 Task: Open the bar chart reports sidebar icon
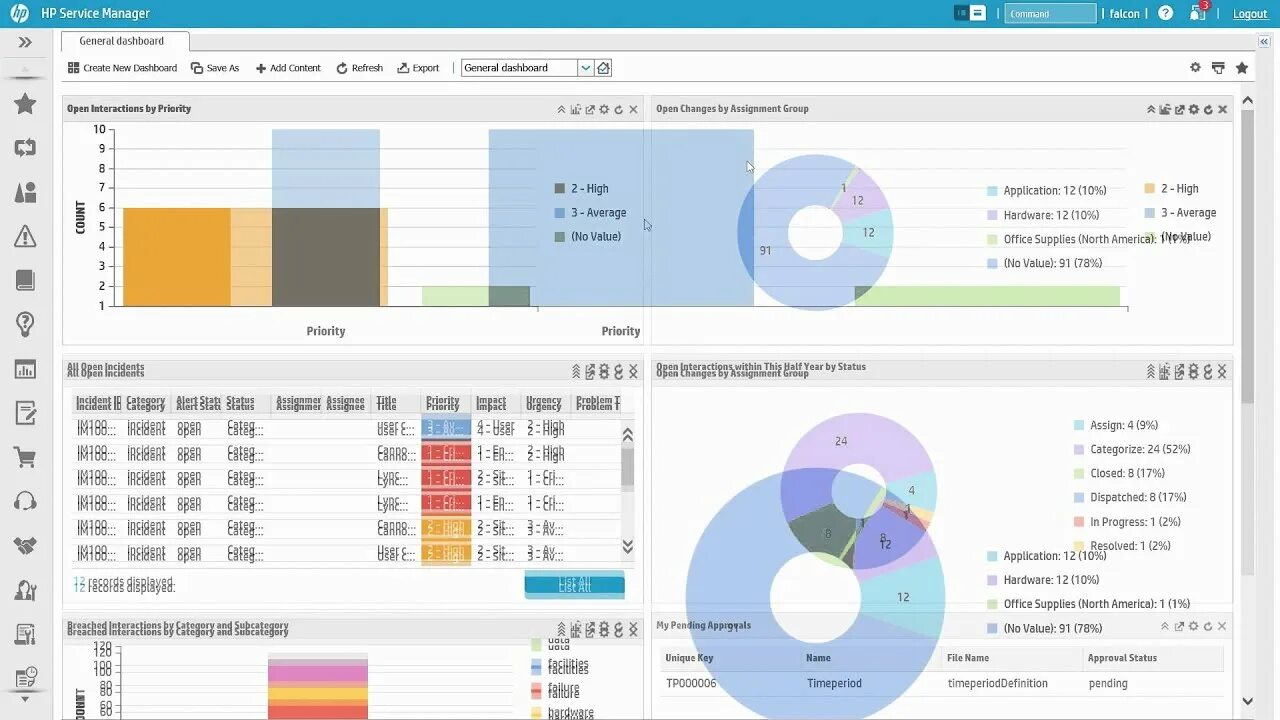click(25, 369)
